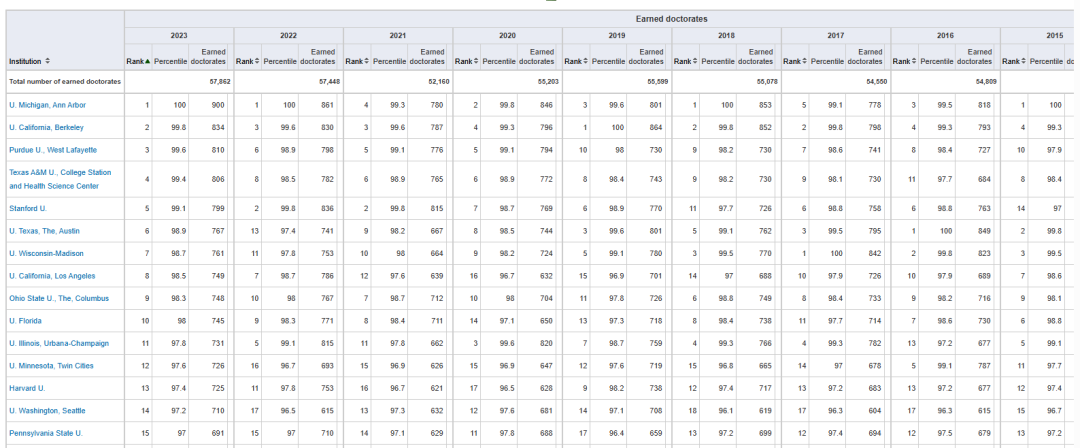Sort by 2020 Rank column arrows
The width and height of the screenshot is (1080, 448).
pos(476,62)
